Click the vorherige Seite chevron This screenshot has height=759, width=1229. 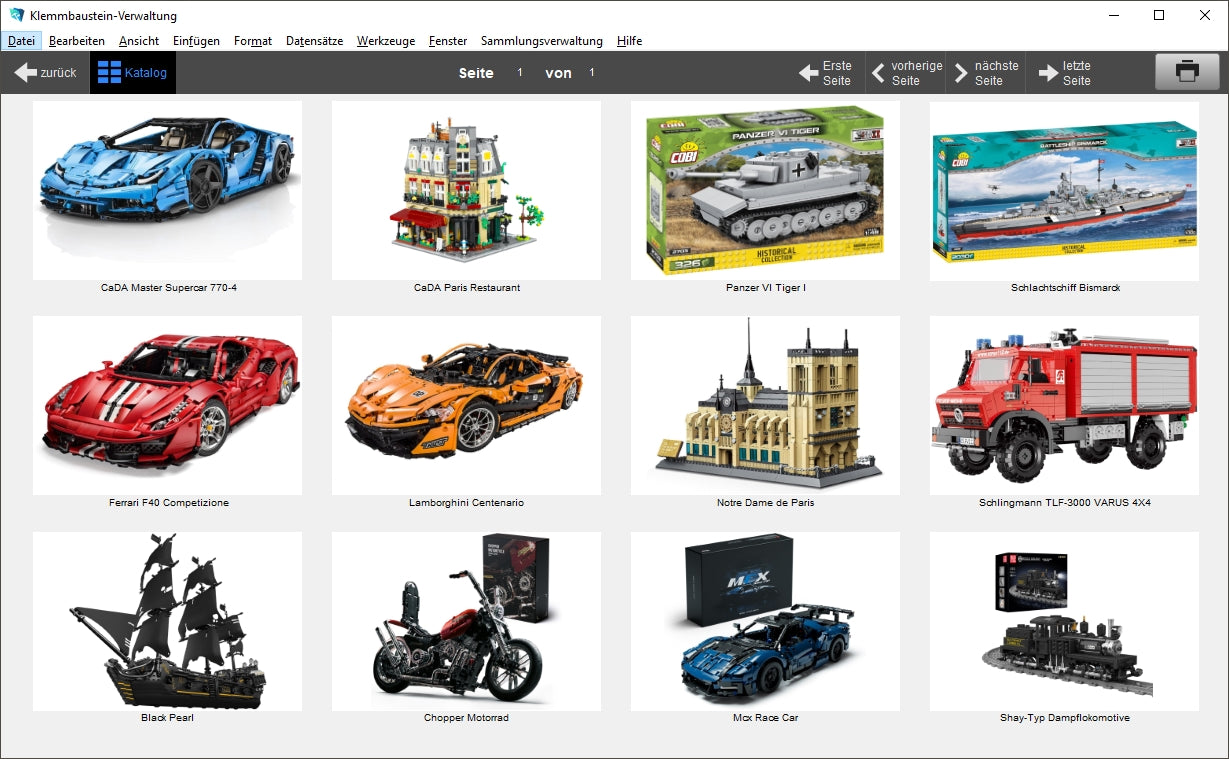[x=878, y=73]
